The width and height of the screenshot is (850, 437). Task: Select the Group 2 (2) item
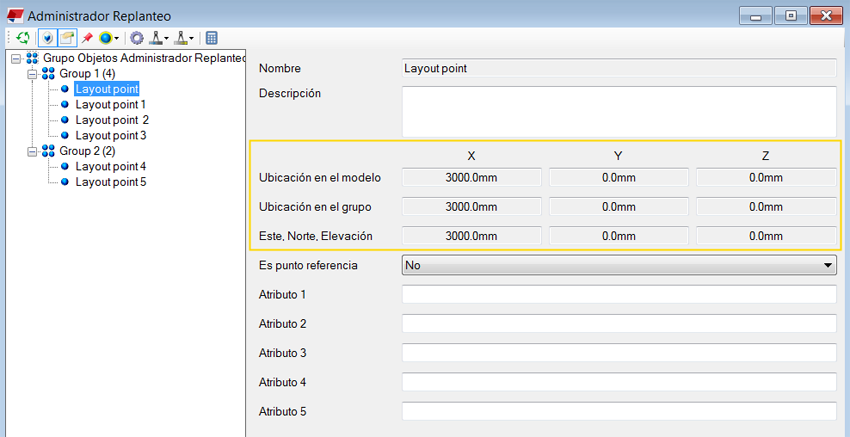coord(87,151)
